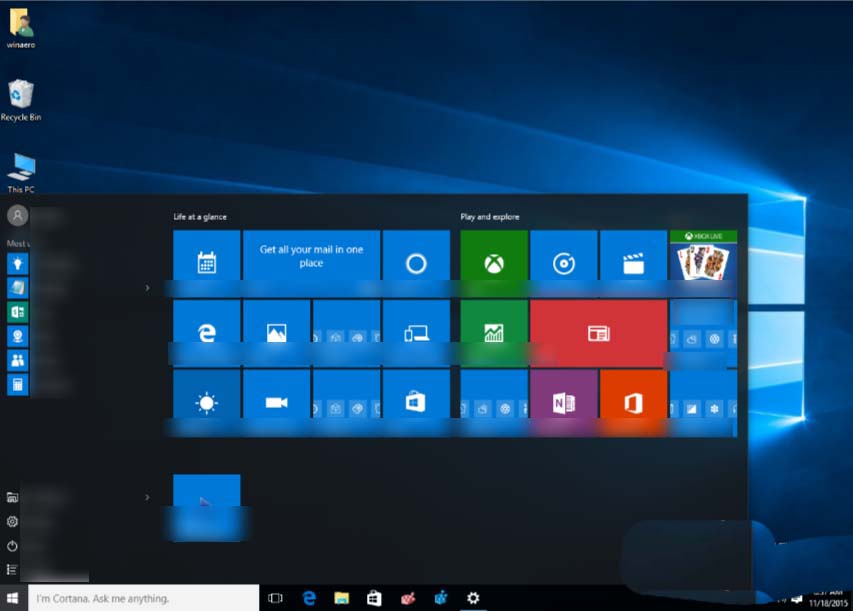Click the 'Life at a glance' group heading
Viewport: 853px width, 611px height.
[200, 217]
